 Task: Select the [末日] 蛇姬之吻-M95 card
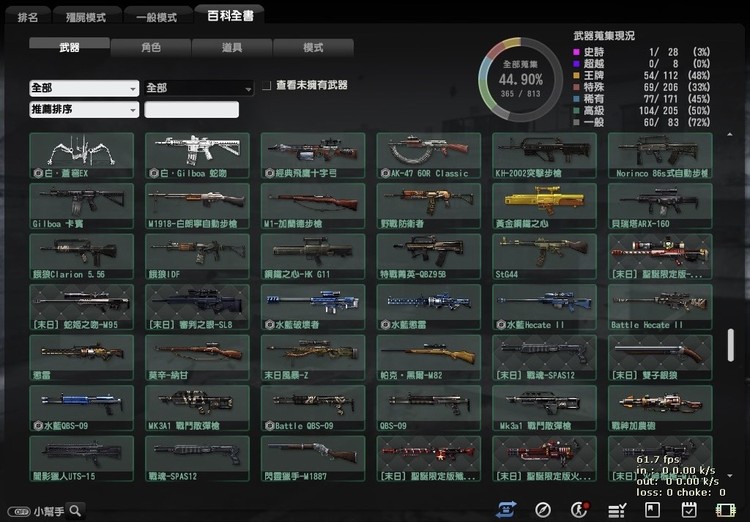tap(81, 307)
